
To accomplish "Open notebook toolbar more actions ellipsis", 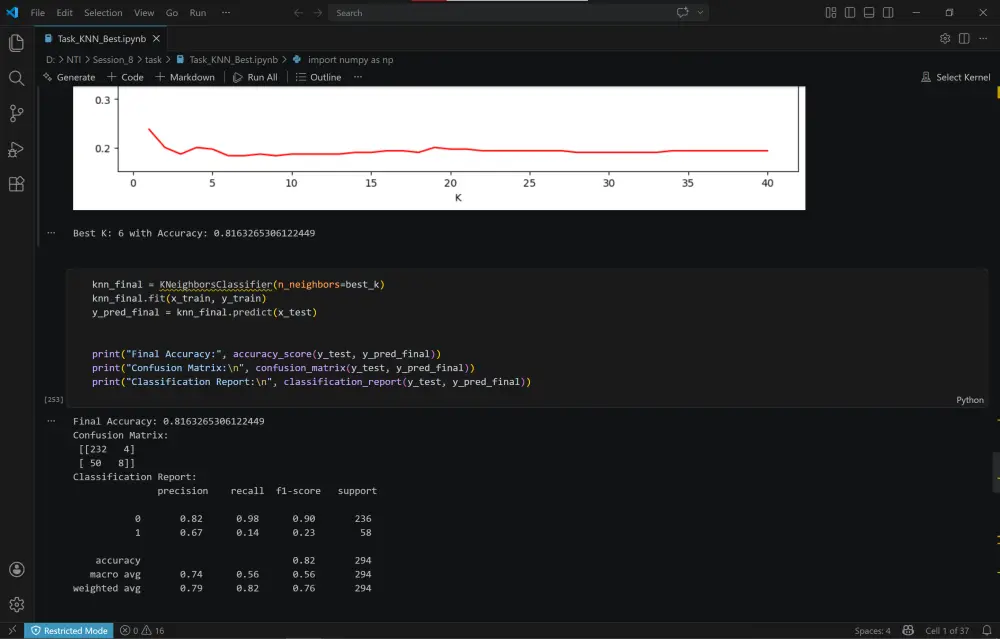I will click(358, 77).
